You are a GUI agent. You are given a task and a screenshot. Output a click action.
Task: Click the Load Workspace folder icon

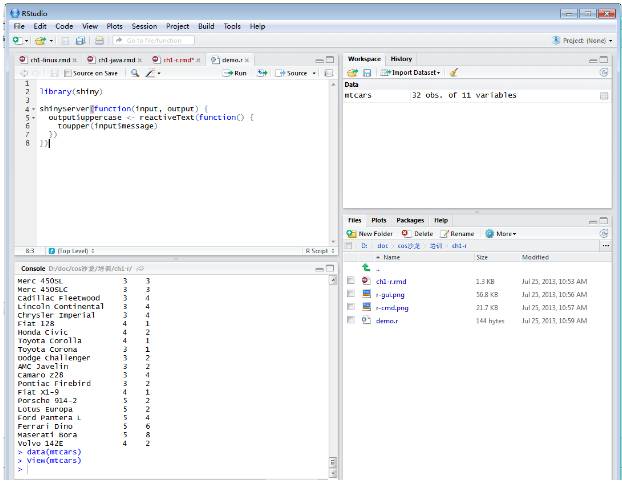(352, 73)
